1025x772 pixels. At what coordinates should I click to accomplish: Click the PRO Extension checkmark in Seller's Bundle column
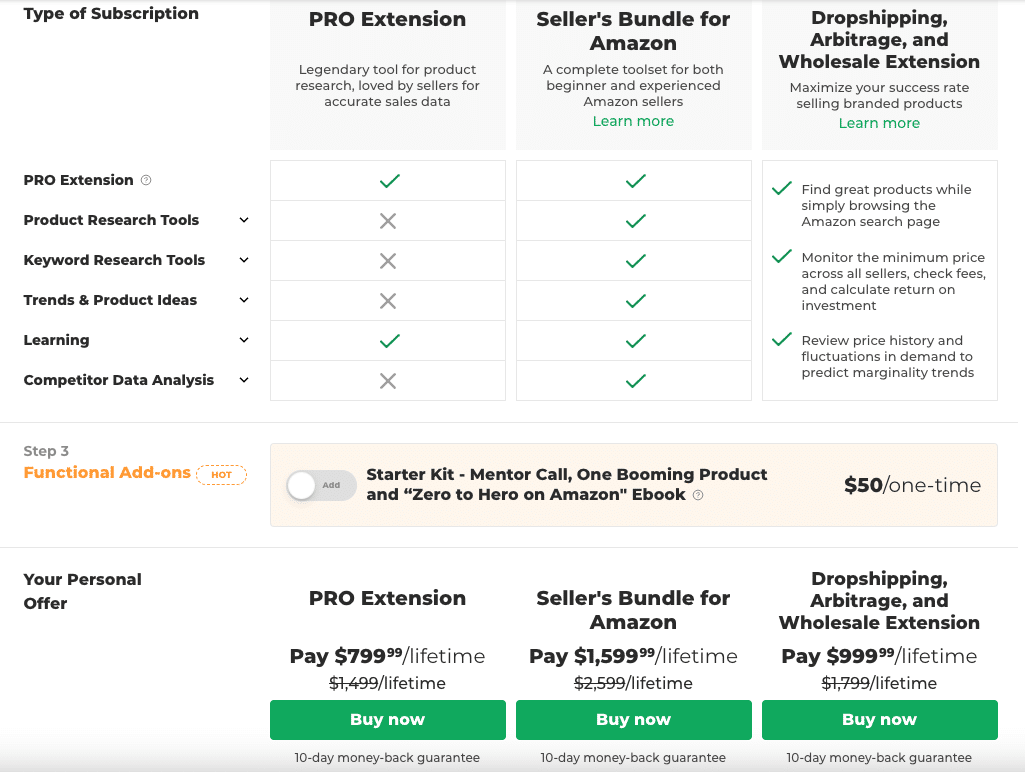coord(633,180)
